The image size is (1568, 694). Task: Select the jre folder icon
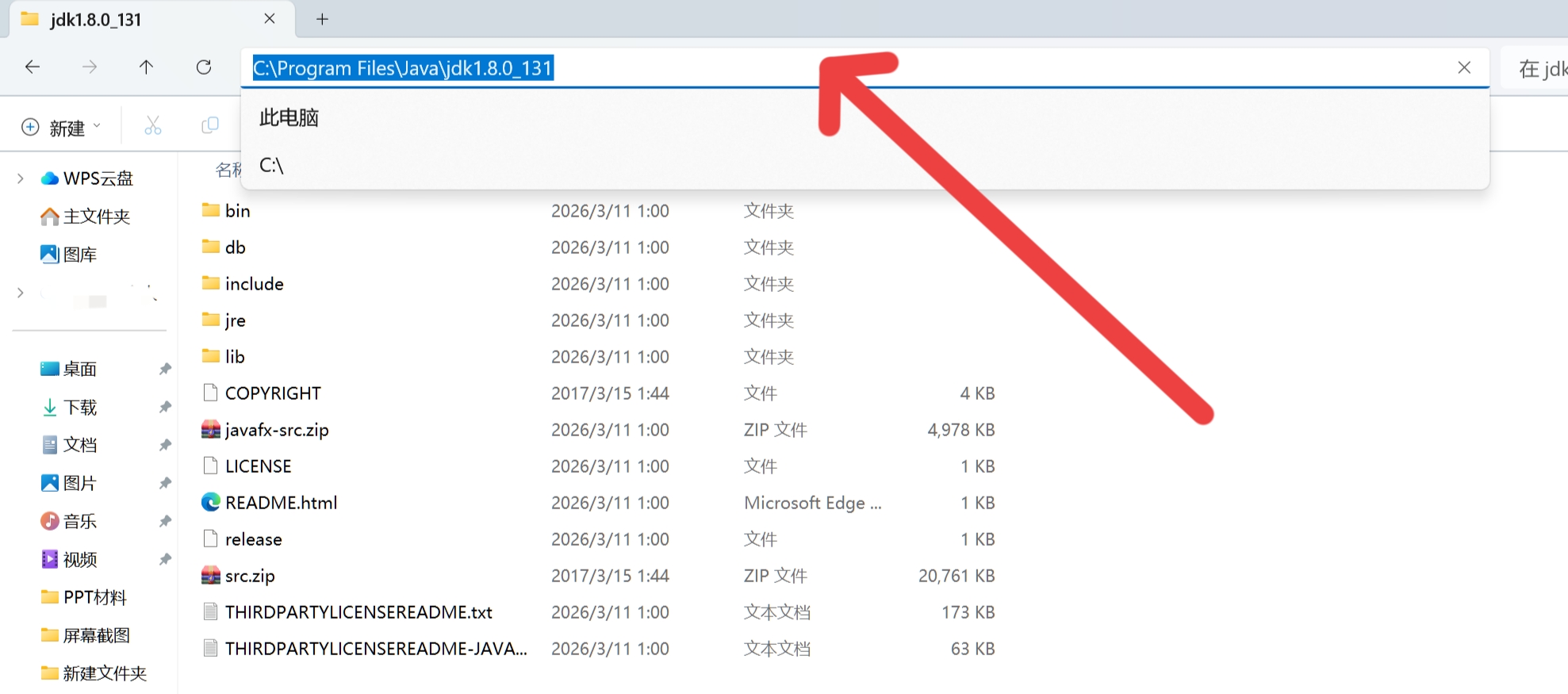(x=210, y=320)
